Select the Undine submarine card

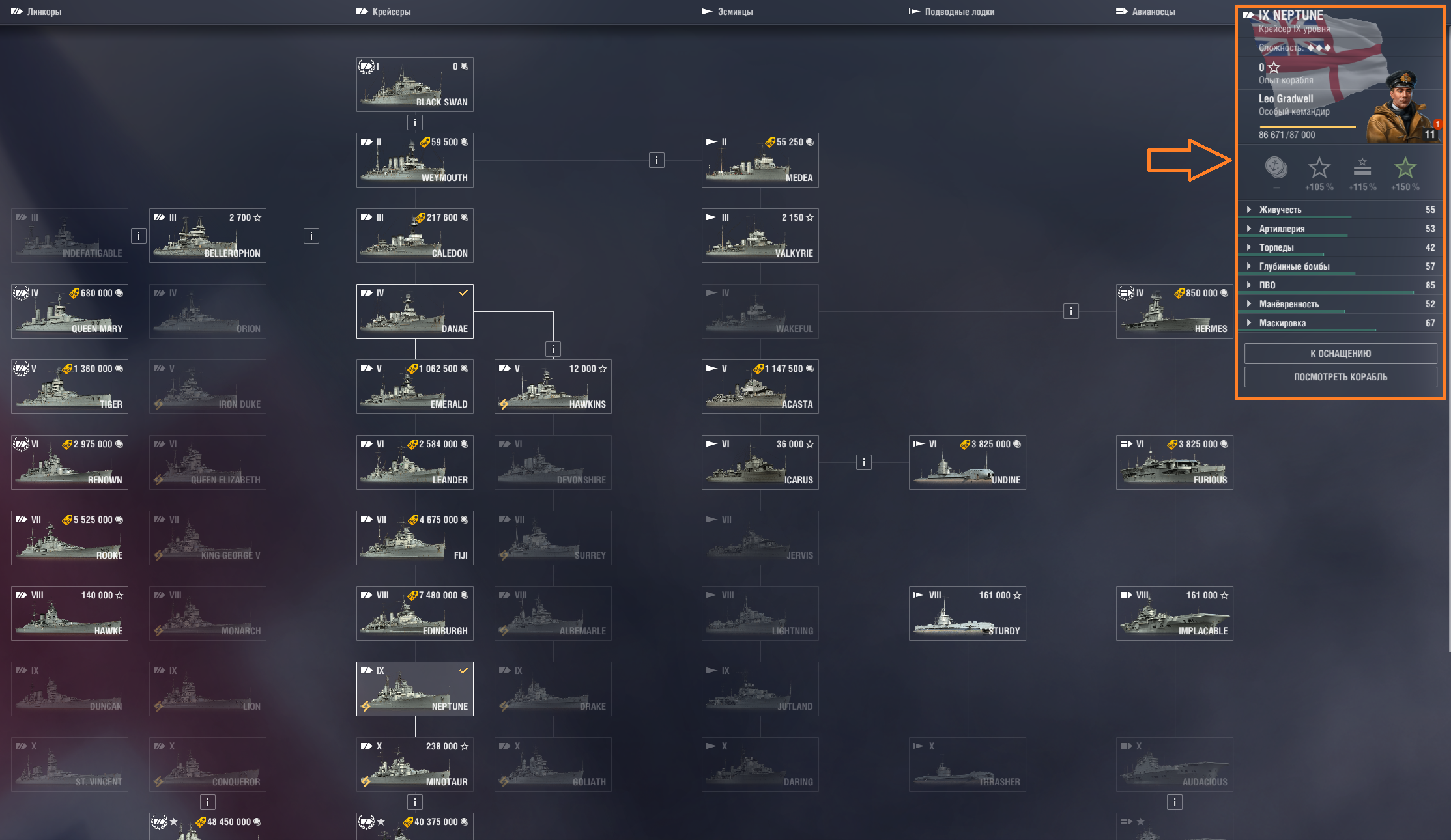pos(968,462)
